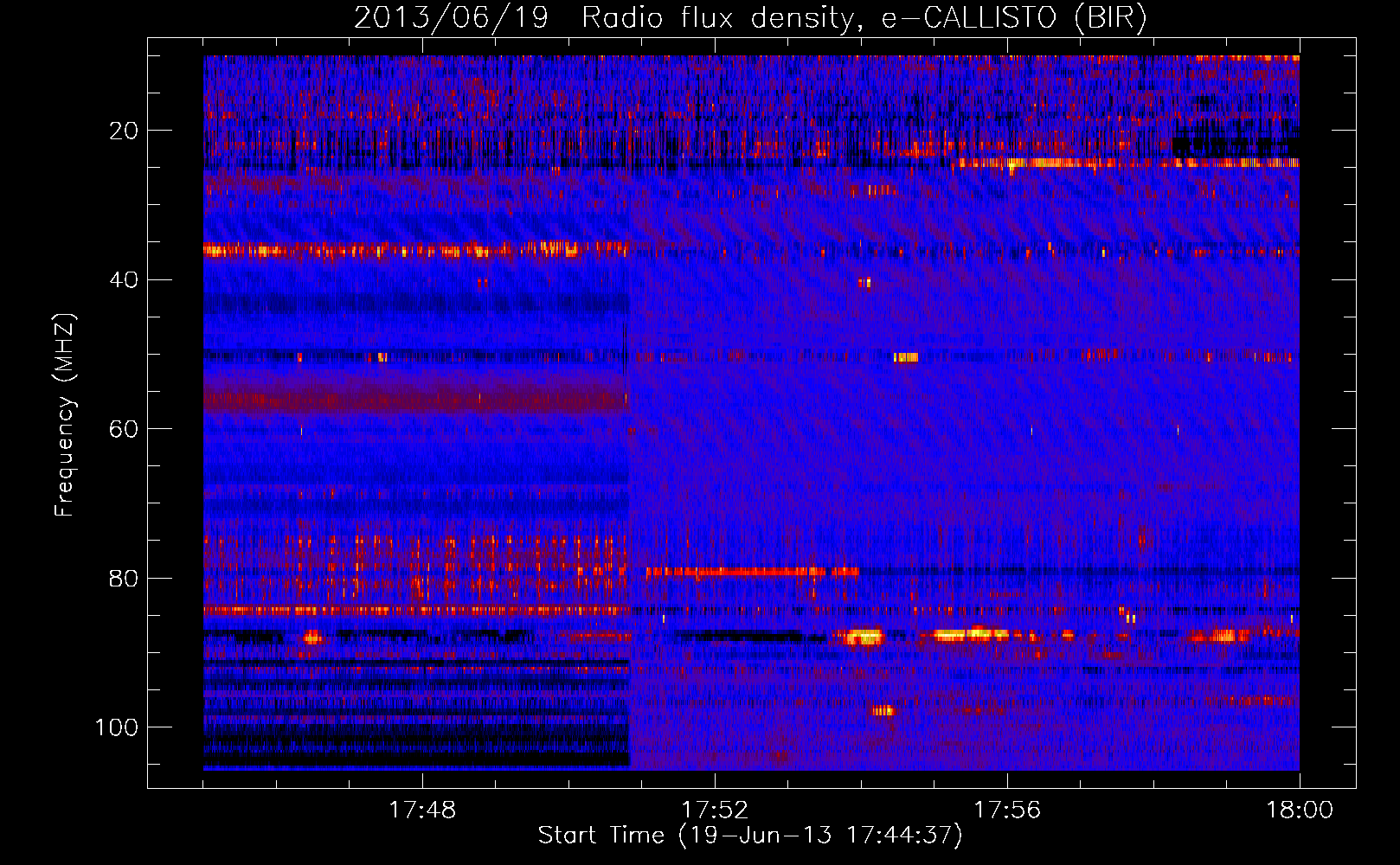The width and height of the screenshot is (1400, 865).
Task: Click the 40 MHz frequency tick label
Action: point(124,280)
